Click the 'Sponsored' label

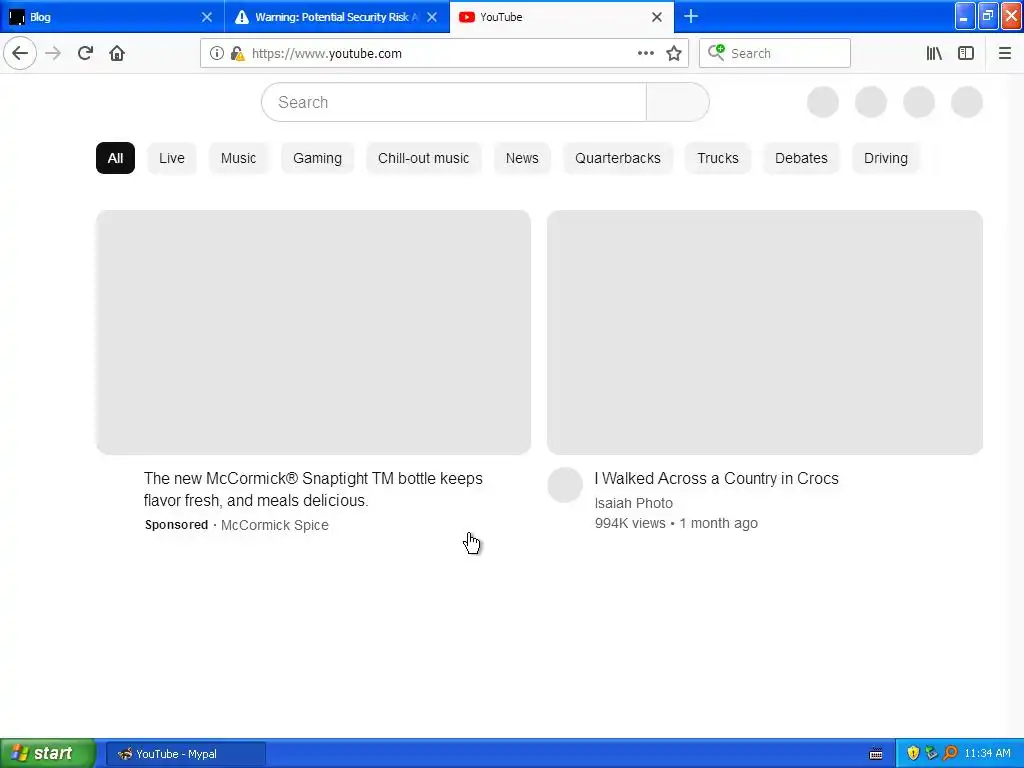[x=176, y=524]
